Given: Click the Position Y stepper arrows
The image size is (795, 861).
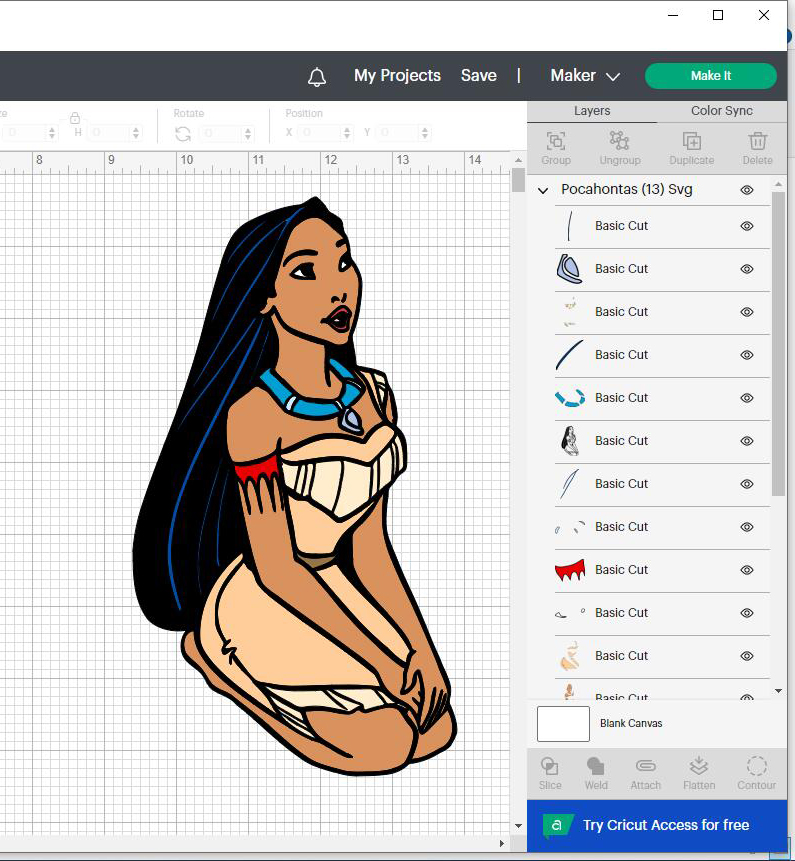Looking at the screenshot, I should click(x=424, y=133).
